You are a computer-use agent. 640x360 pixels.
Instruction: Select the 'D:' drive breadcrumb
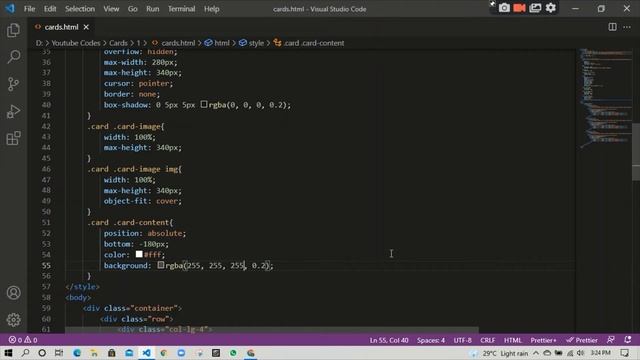tap(39, 43)
